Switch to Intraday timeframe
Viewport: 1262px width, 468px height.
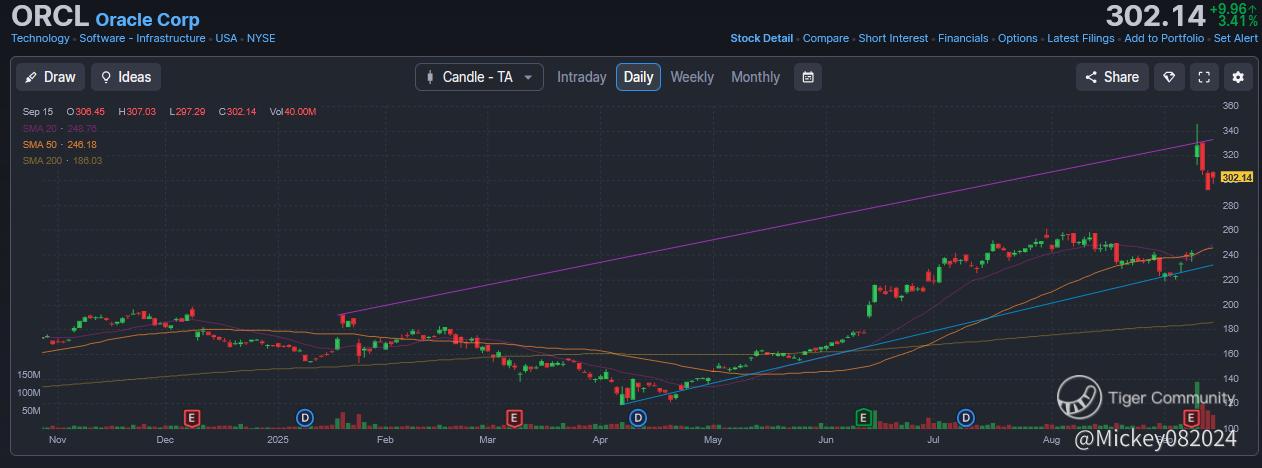pos(581,77)
